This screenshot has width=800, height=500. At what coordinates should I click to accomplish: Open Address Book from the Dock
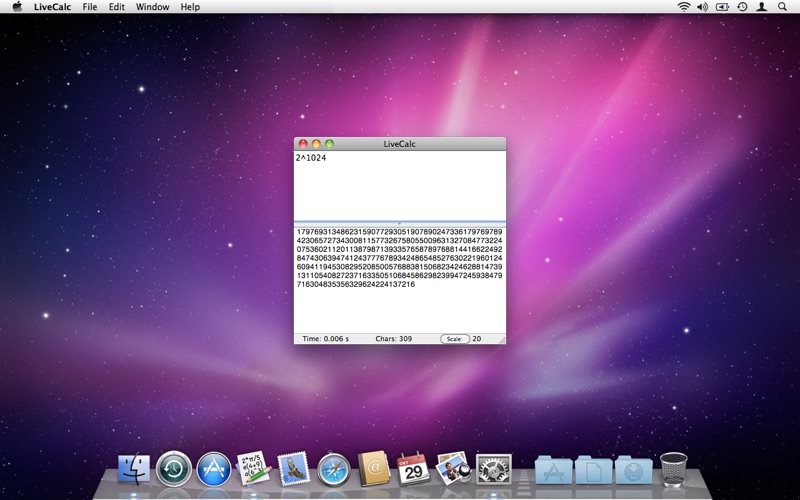click(373, 468)
